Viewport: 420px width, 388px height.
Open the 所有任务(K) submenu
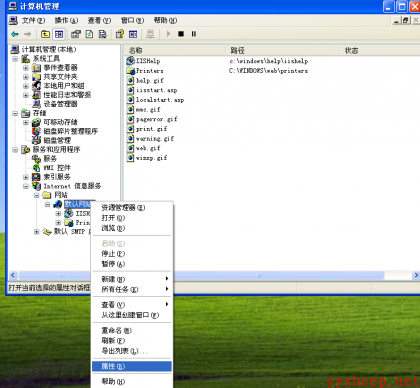tap(132, 289)
